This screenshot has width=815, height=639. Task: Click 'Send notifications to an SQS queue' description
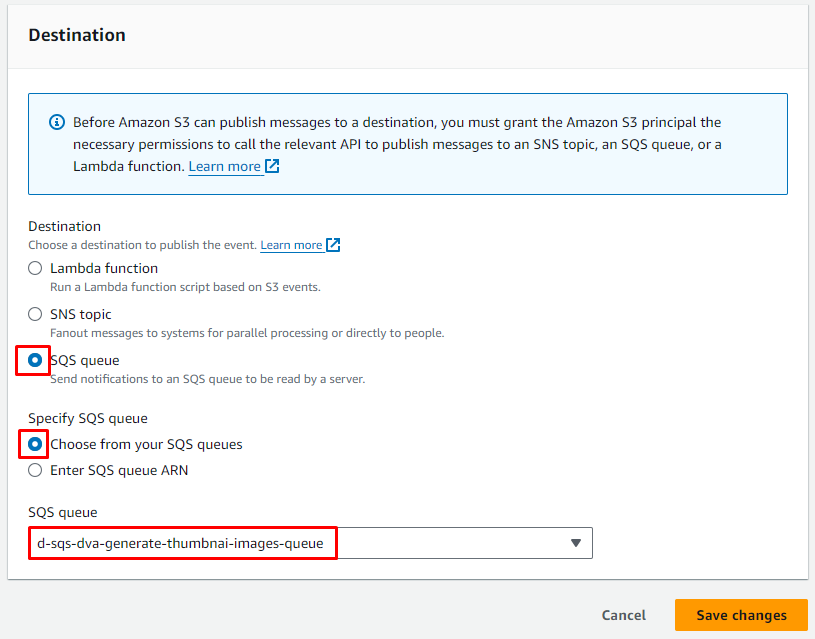tap(207, 379)
